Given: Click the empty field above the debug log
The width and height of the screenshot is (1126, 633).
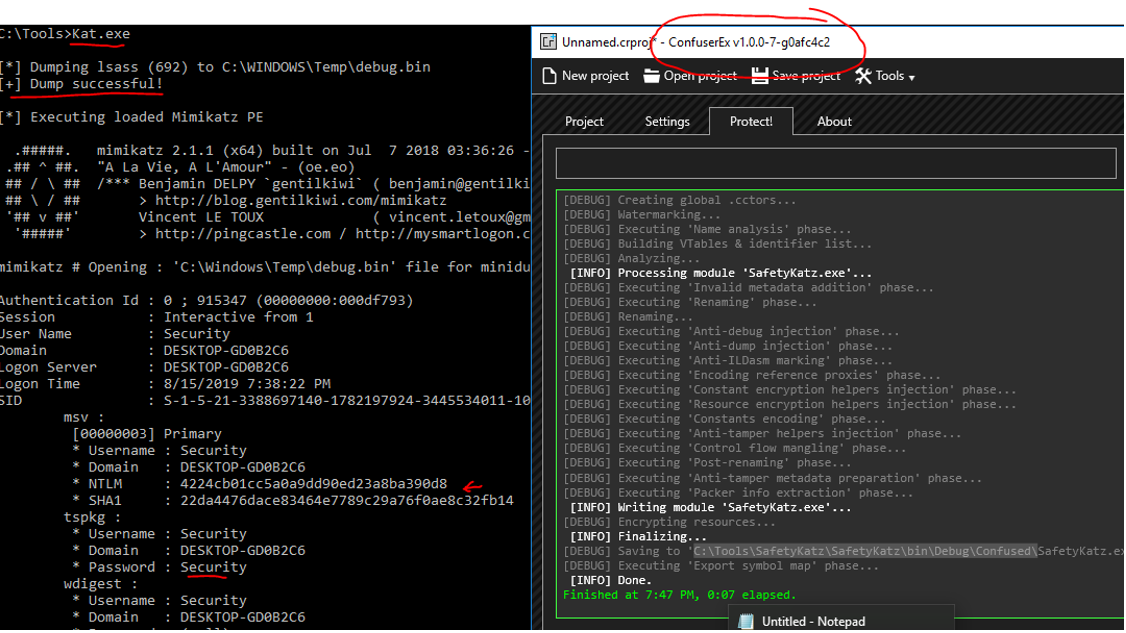Looking at the screenshot, I should coord(835,163).
